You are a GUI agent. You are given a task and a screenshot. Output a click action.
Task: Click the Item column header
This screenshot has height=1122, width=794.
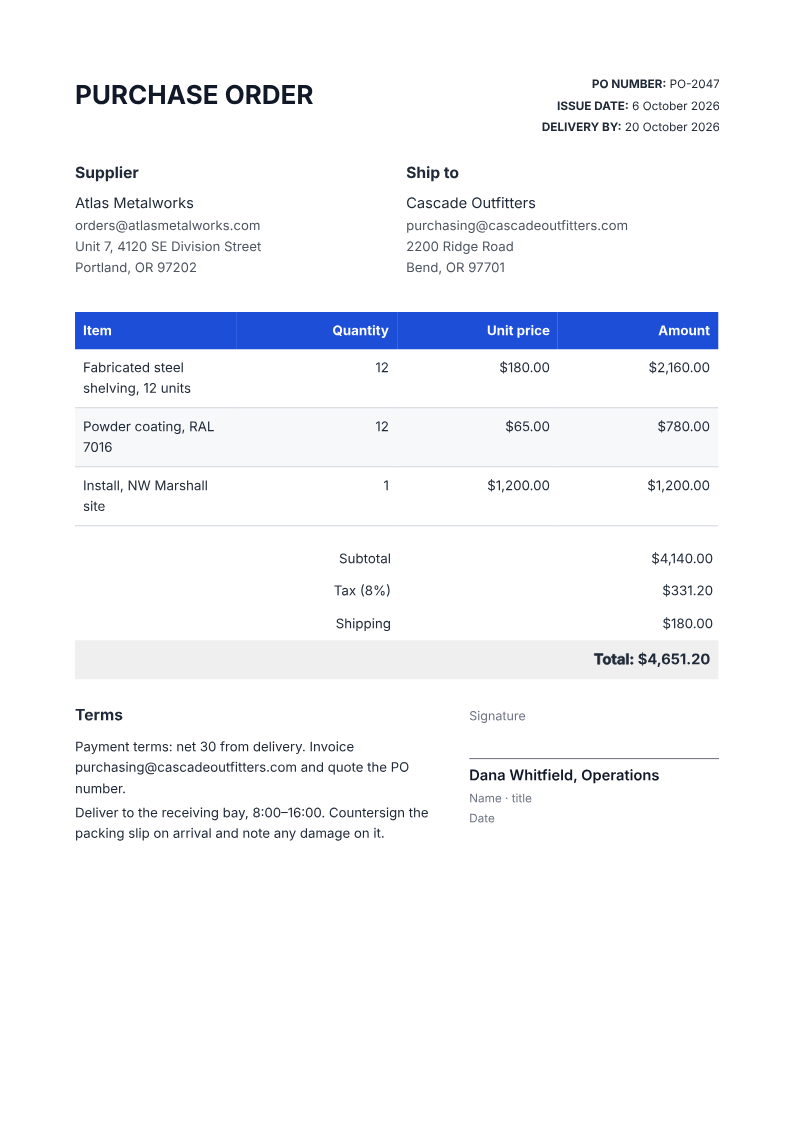click(x=155, y=331)
